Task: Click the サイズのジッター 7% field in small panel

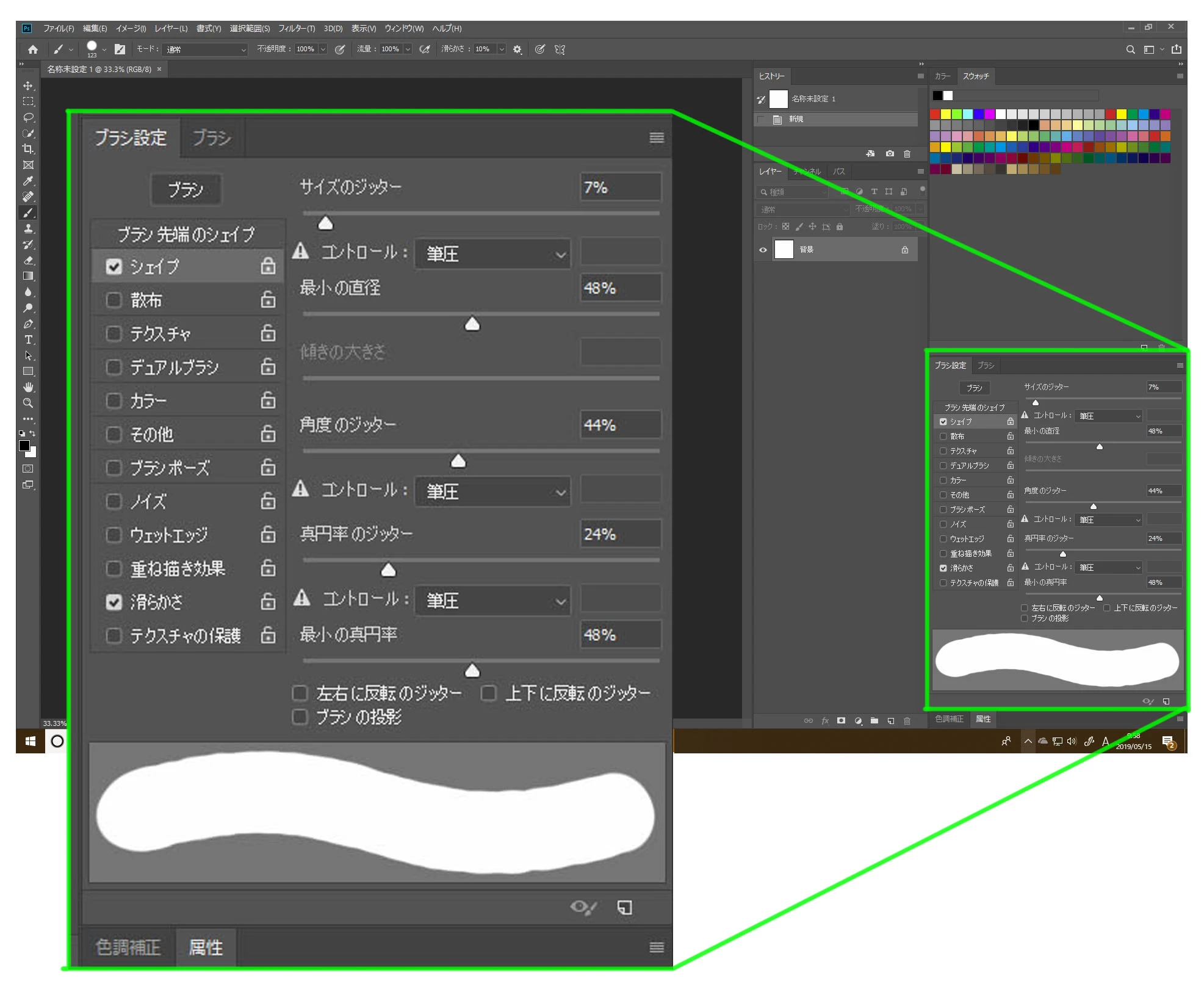Action: (x=1164, y=387)
